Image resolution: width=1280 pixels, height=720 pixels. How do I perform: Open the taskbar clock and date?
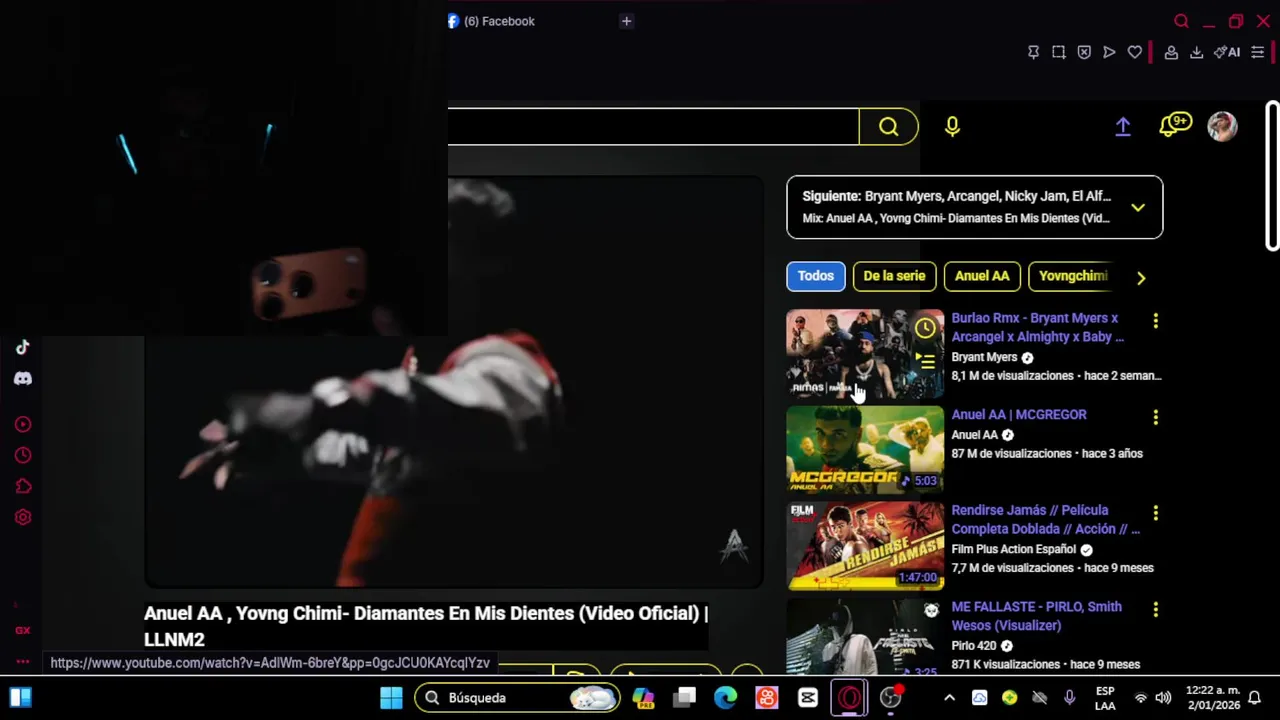tap(1212, 698)
